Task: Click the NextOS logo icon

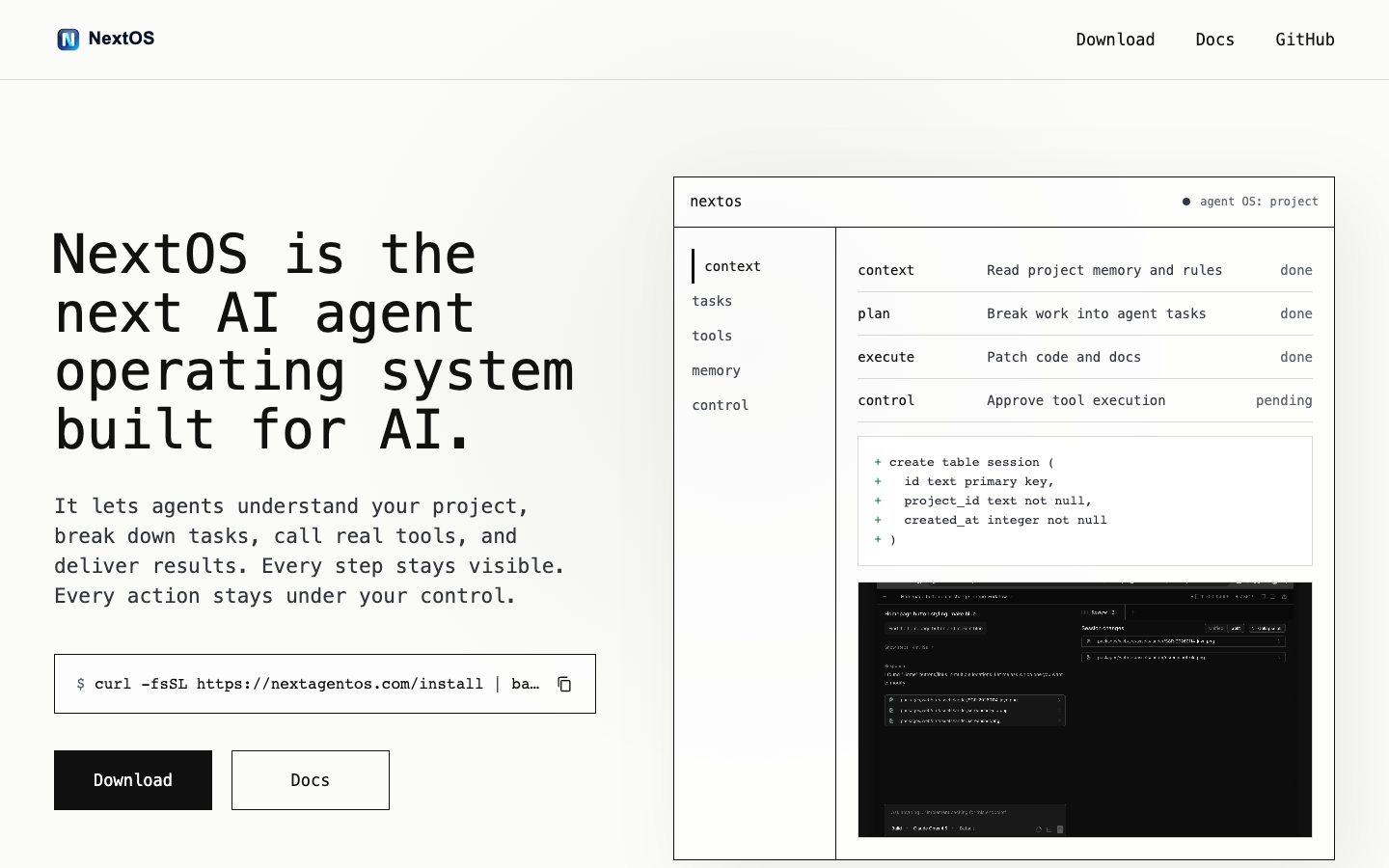Action: [68, 40]
